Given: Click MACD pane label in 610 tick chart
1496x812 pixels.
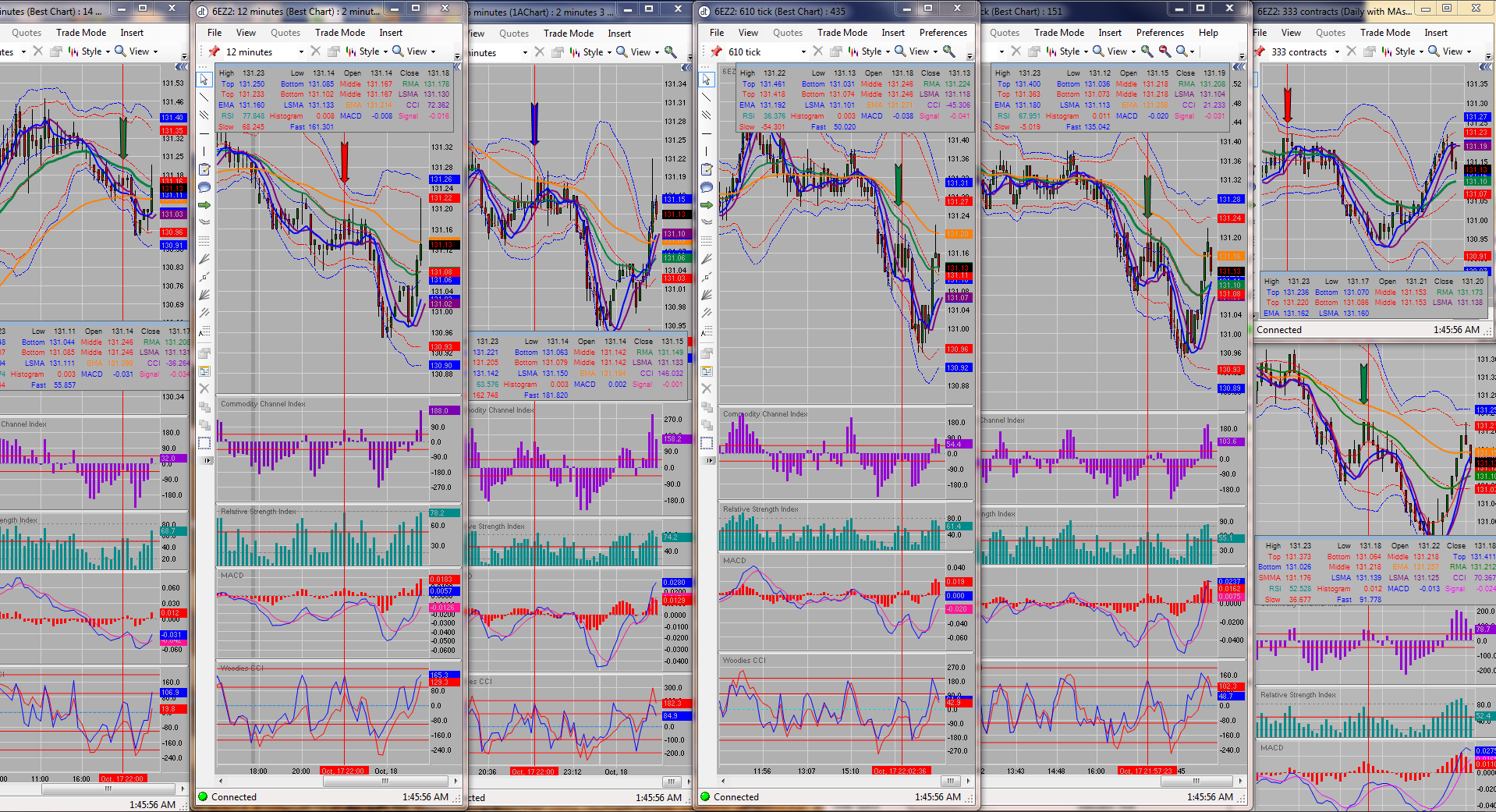Looking at the screenshot, I should (x=735, y=561).
